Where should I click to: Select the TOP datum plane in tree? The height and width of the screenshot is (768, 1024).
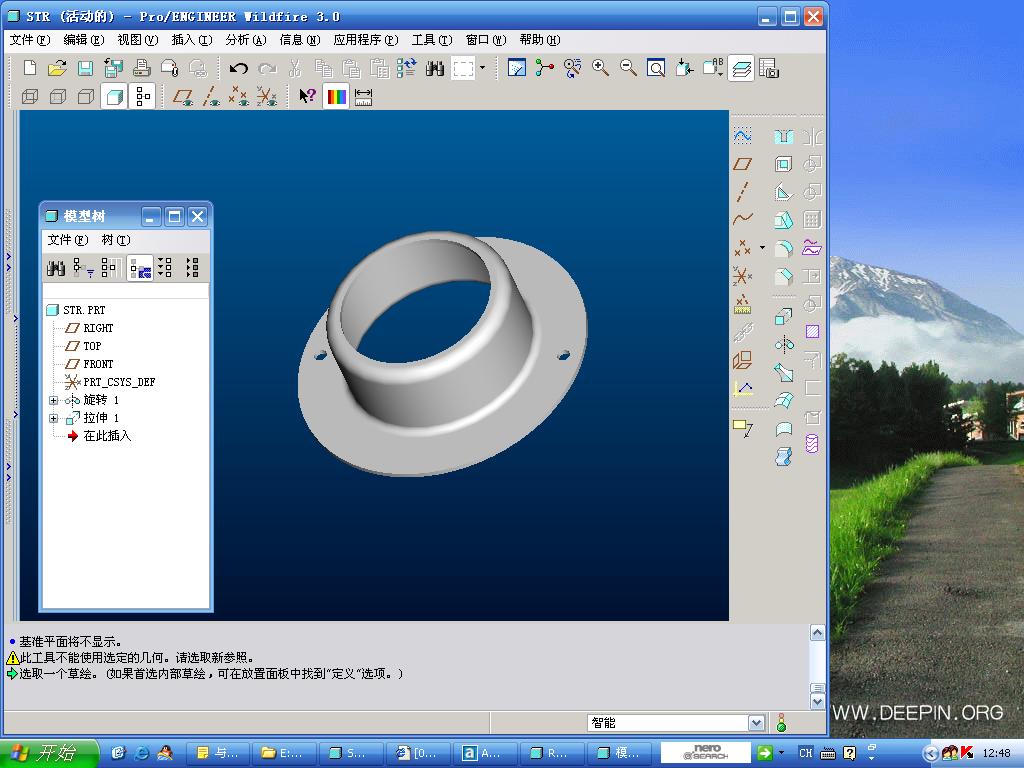click(x=92, y=346)
